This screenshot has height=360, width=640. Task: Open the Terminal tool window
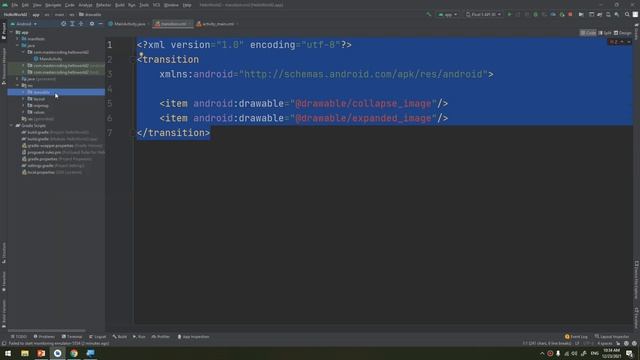(72, 337)
